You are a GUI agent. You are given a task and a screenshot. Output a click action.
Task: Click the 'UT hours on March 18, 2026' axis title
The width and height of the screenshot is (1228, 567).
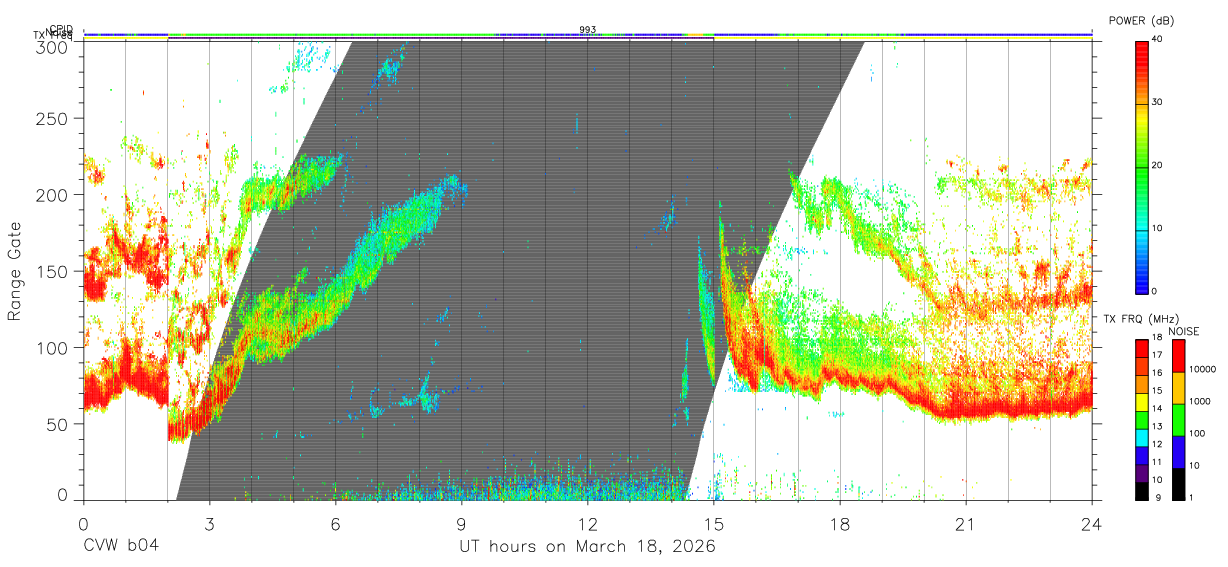click(587, 547)
